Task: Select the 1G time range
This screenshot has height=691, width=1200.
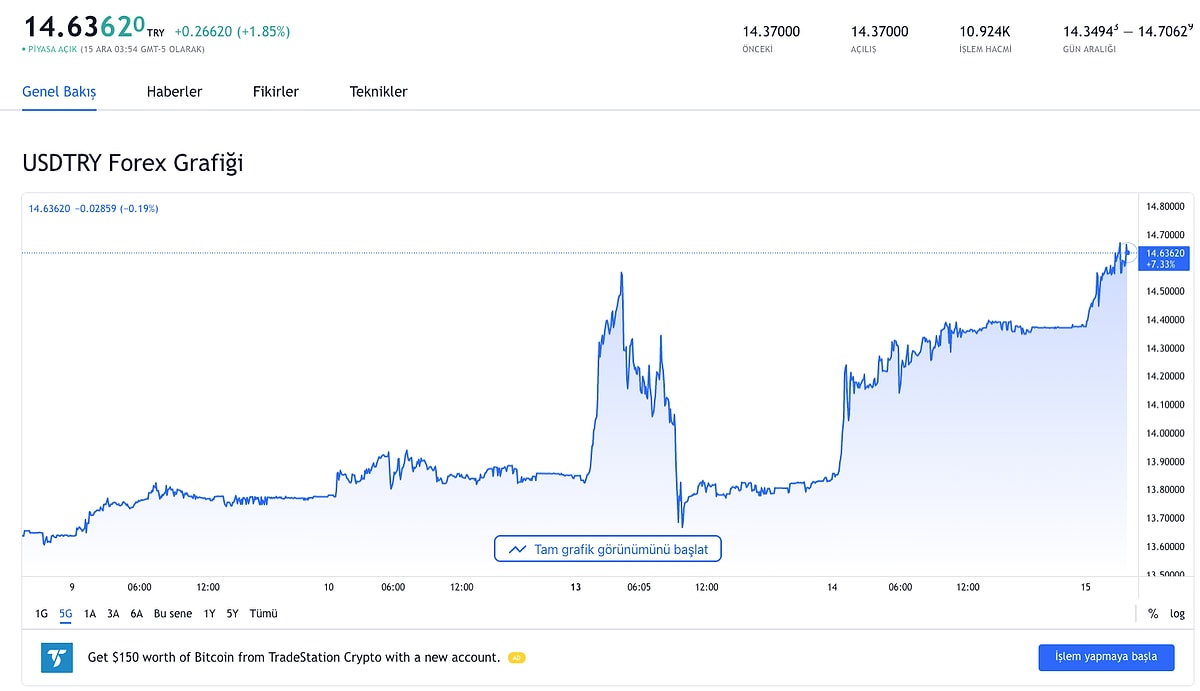Action: 41,614
